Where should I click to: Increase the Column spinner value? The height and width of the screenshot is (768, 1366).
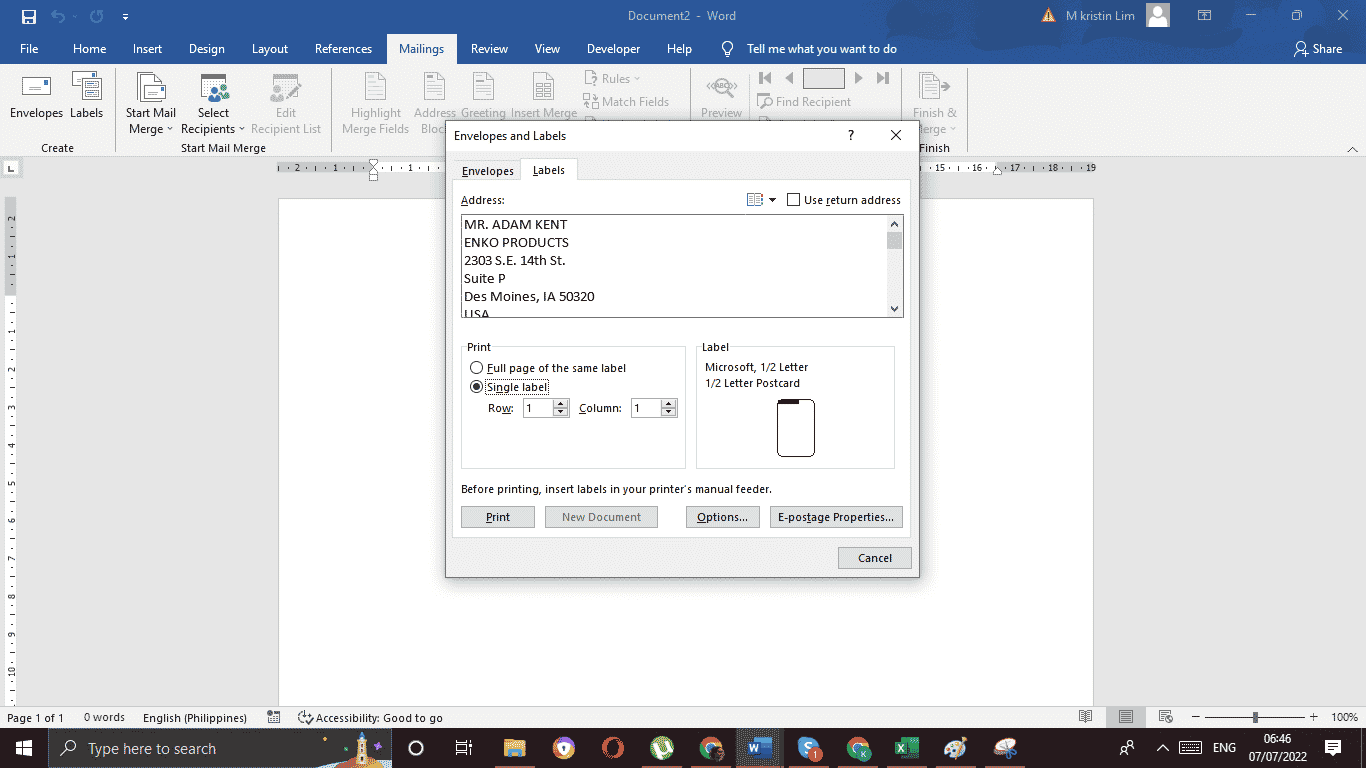point(669,404)
